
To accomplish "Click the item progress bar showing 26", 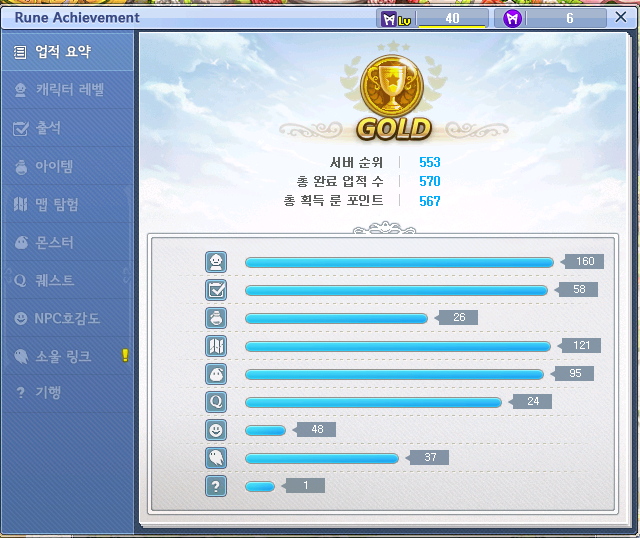I will [336, 318].
